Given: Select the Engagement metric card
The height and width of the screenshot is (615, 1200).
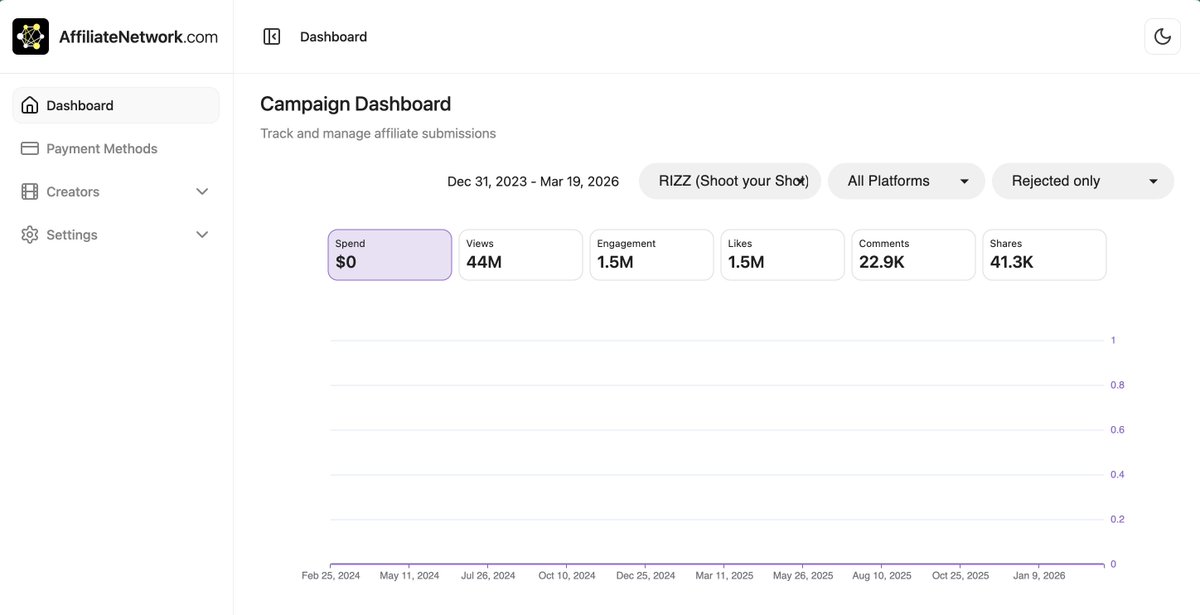Looking at the screenshot, I should pos(652,255).
